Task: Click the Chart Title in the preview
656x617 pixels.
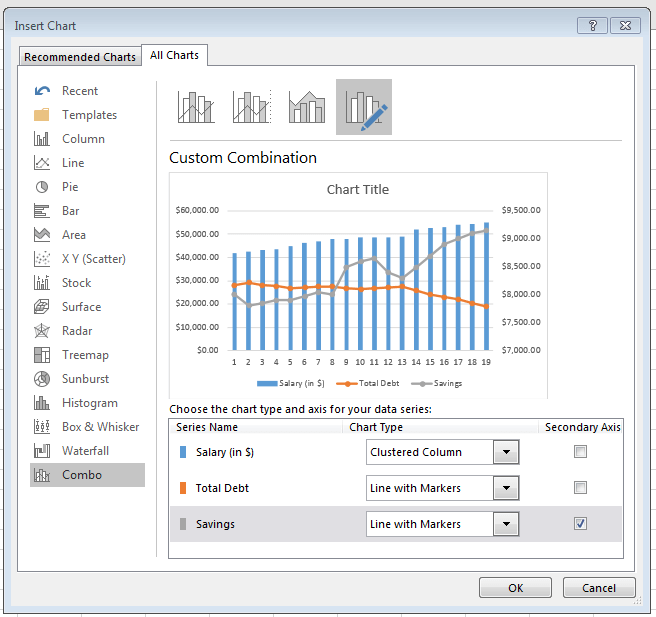Action: pyautogui.click(x=358, y=189)
